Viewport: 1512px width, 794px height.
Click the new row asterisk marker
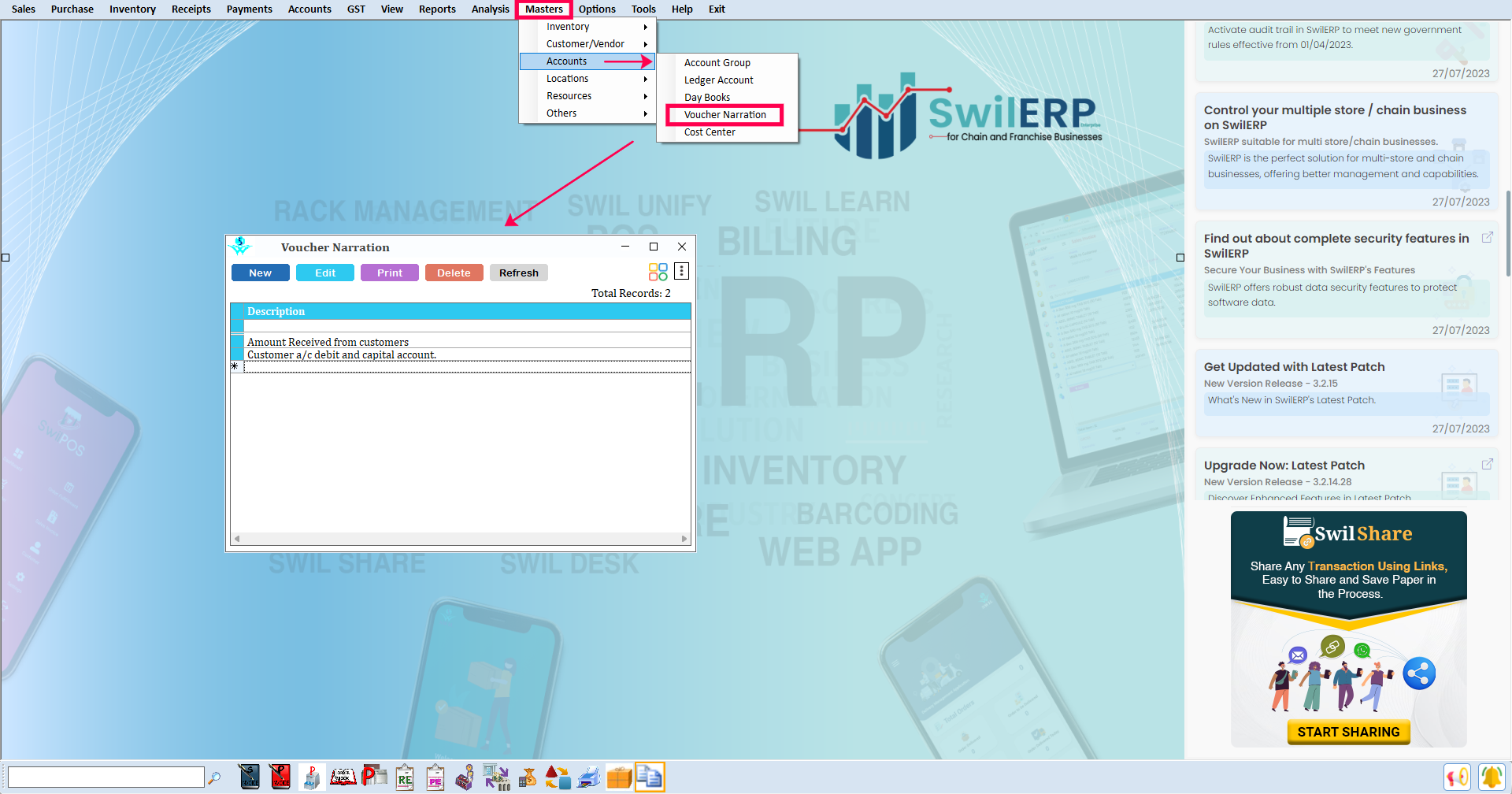click(235, 367)
